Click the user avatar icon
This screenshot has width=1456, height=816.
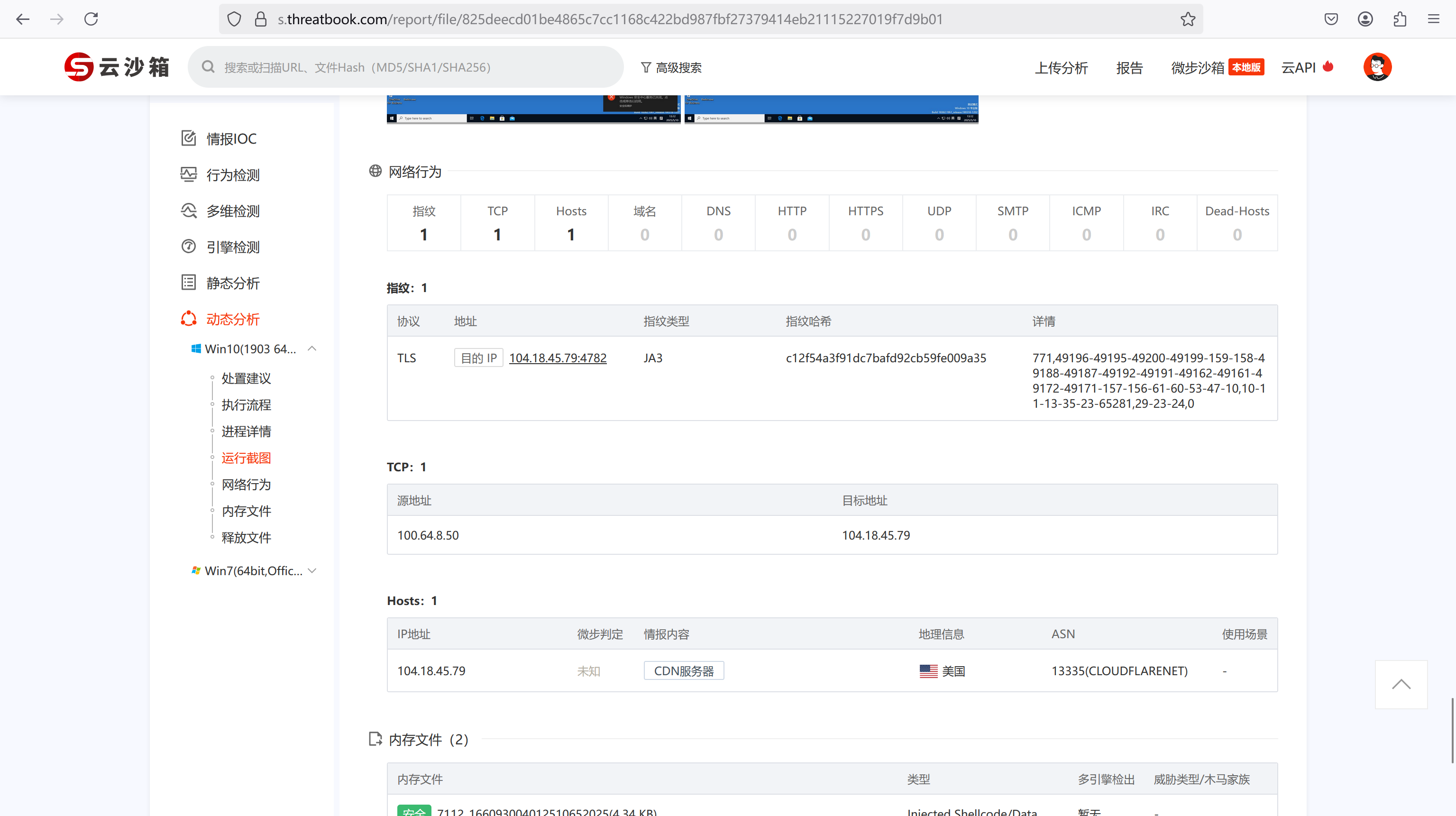pyautogui.click(x=1377, y=67)
